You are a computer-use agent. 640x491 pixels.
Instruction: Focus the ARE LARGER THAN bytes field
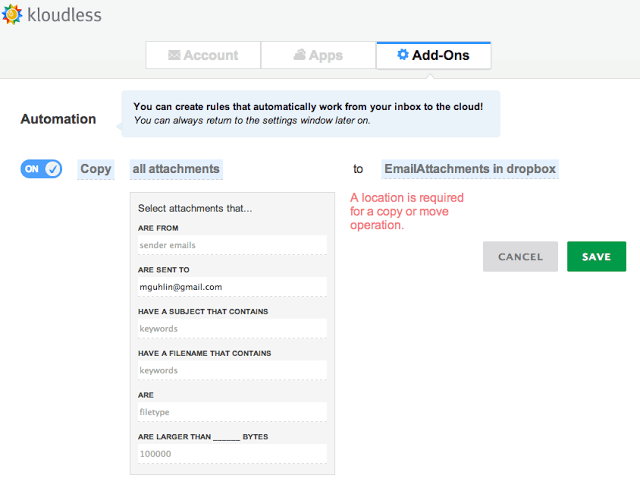[x=232, y=454]
